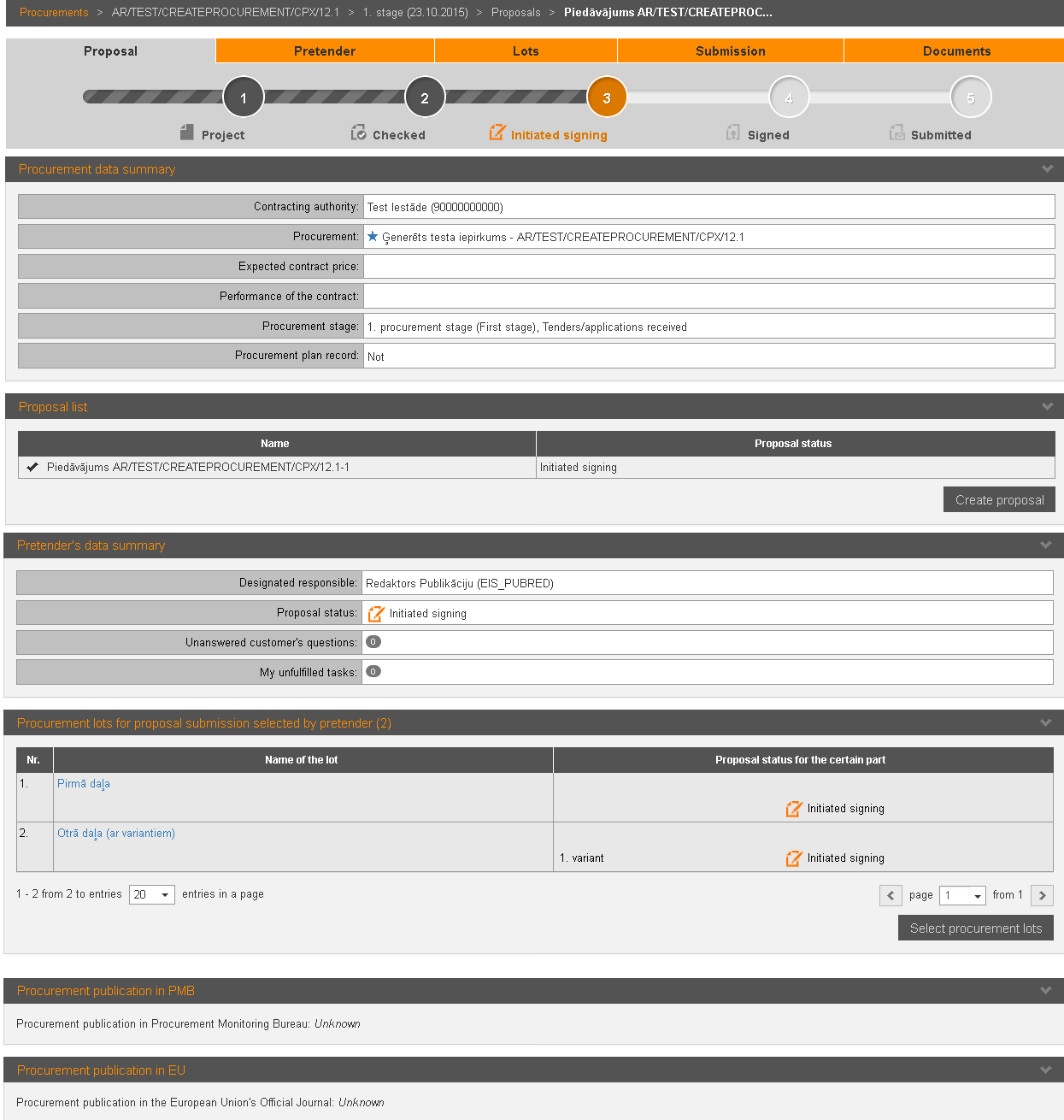The height and width of the screenshot is (1120, 1064).
Task: Open the page number dropdown
Action: pyautogui.click(x=962, y=896)
